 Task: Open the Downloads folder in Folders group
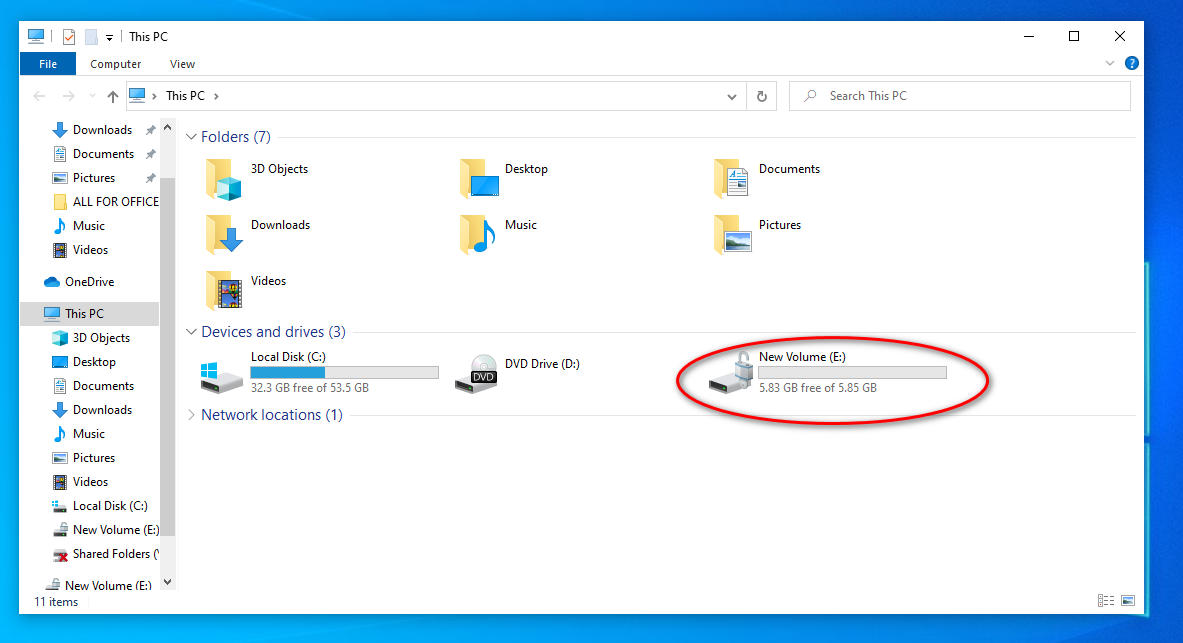pos(224,235)
